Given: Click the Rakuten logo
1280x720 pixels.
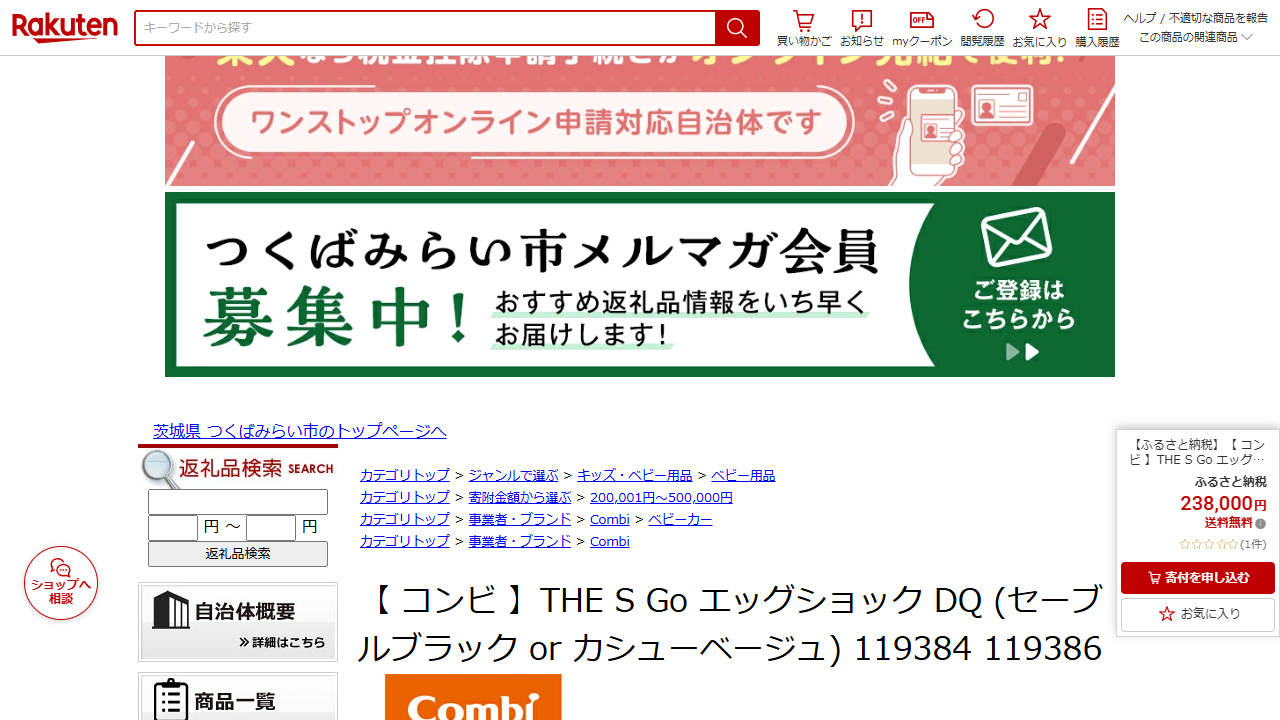Looking at the screenshot, I should [65, 27].
